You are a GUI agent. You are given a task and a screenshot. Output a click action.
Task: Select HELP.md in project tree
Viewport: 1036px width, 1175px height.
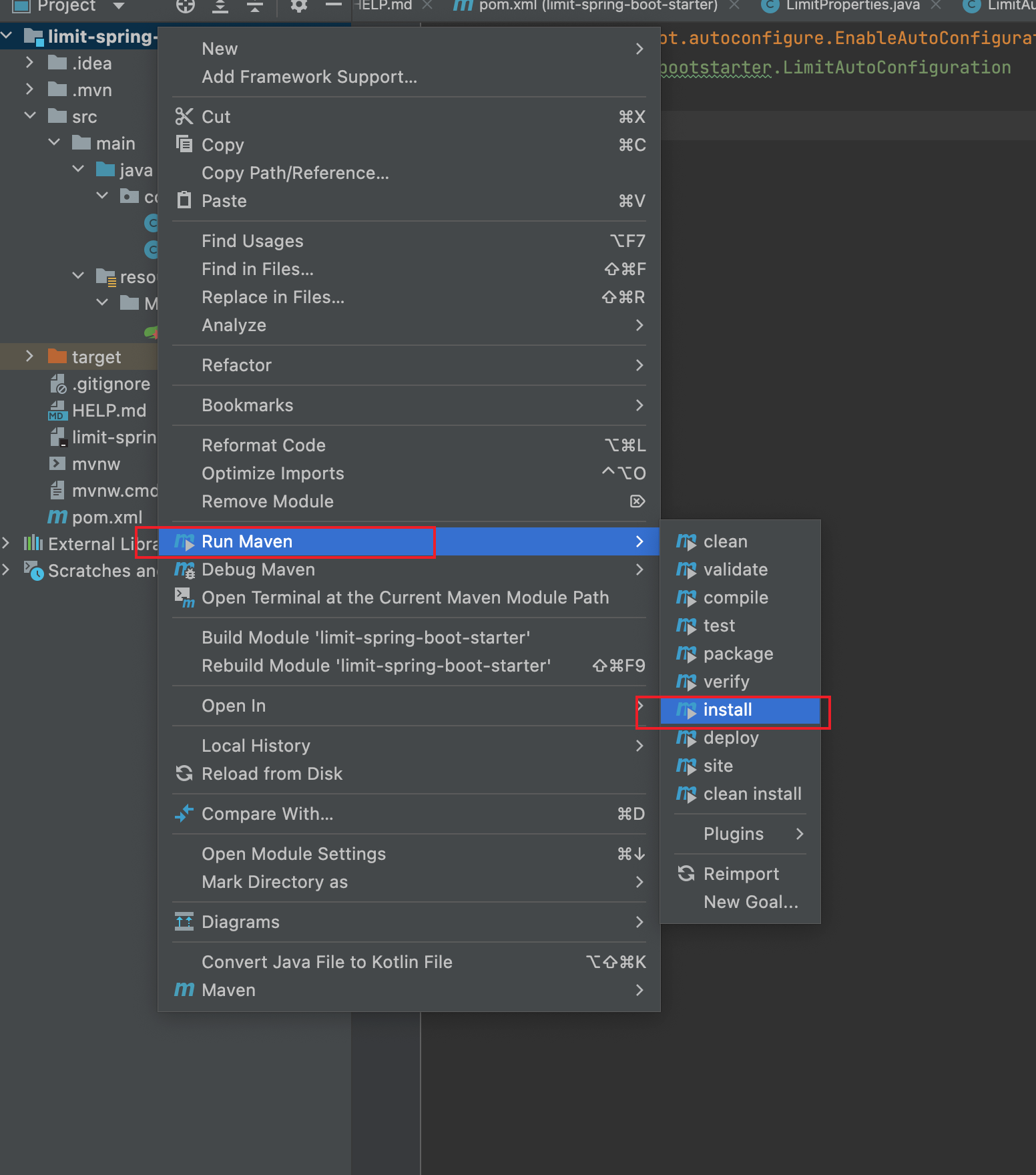[97, 410]
